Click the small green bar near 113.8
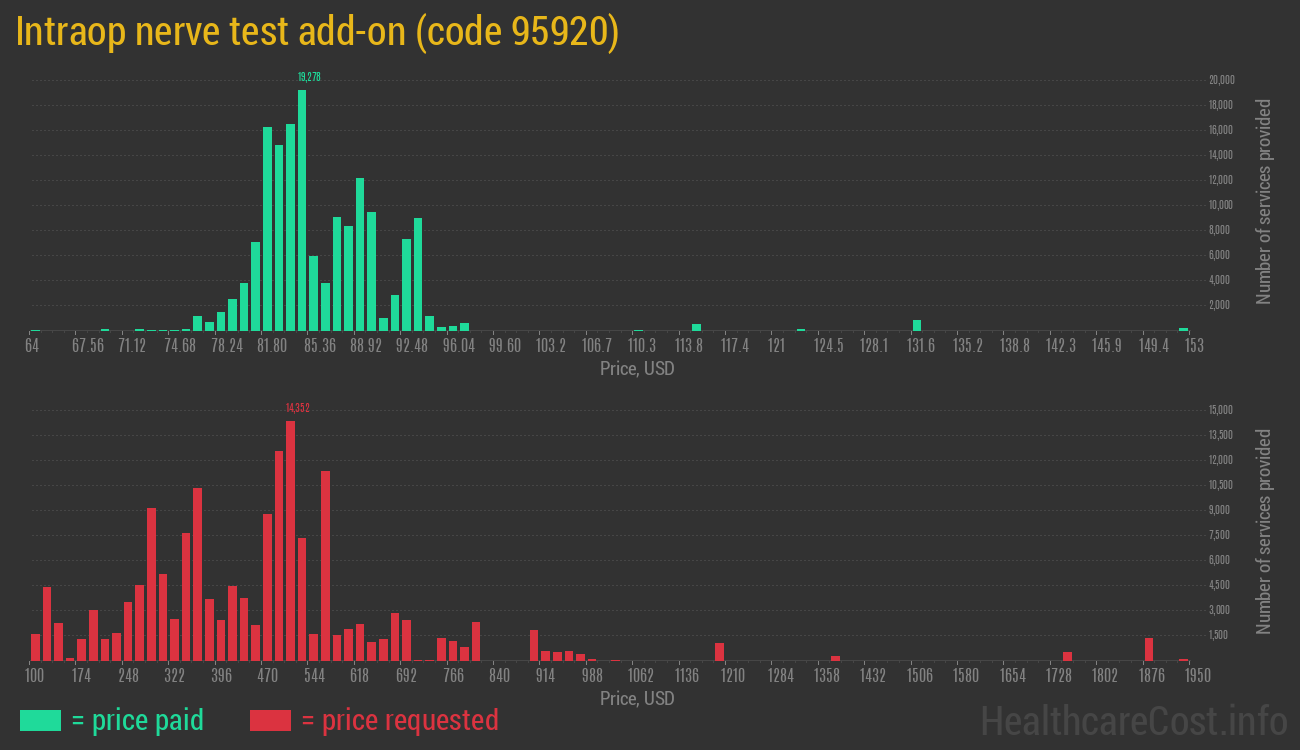 696,327
